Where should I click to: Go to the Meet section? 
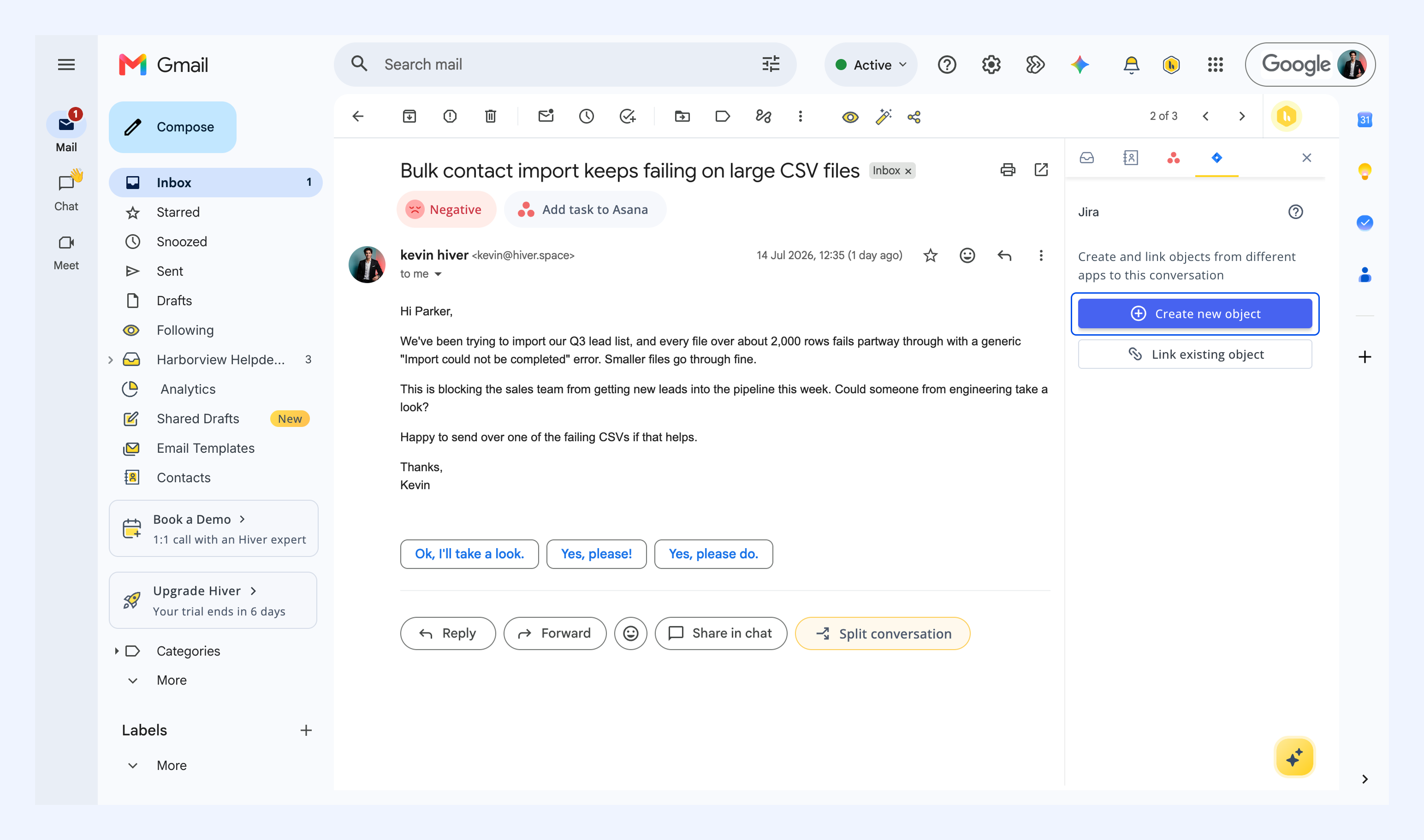point(66,252)
